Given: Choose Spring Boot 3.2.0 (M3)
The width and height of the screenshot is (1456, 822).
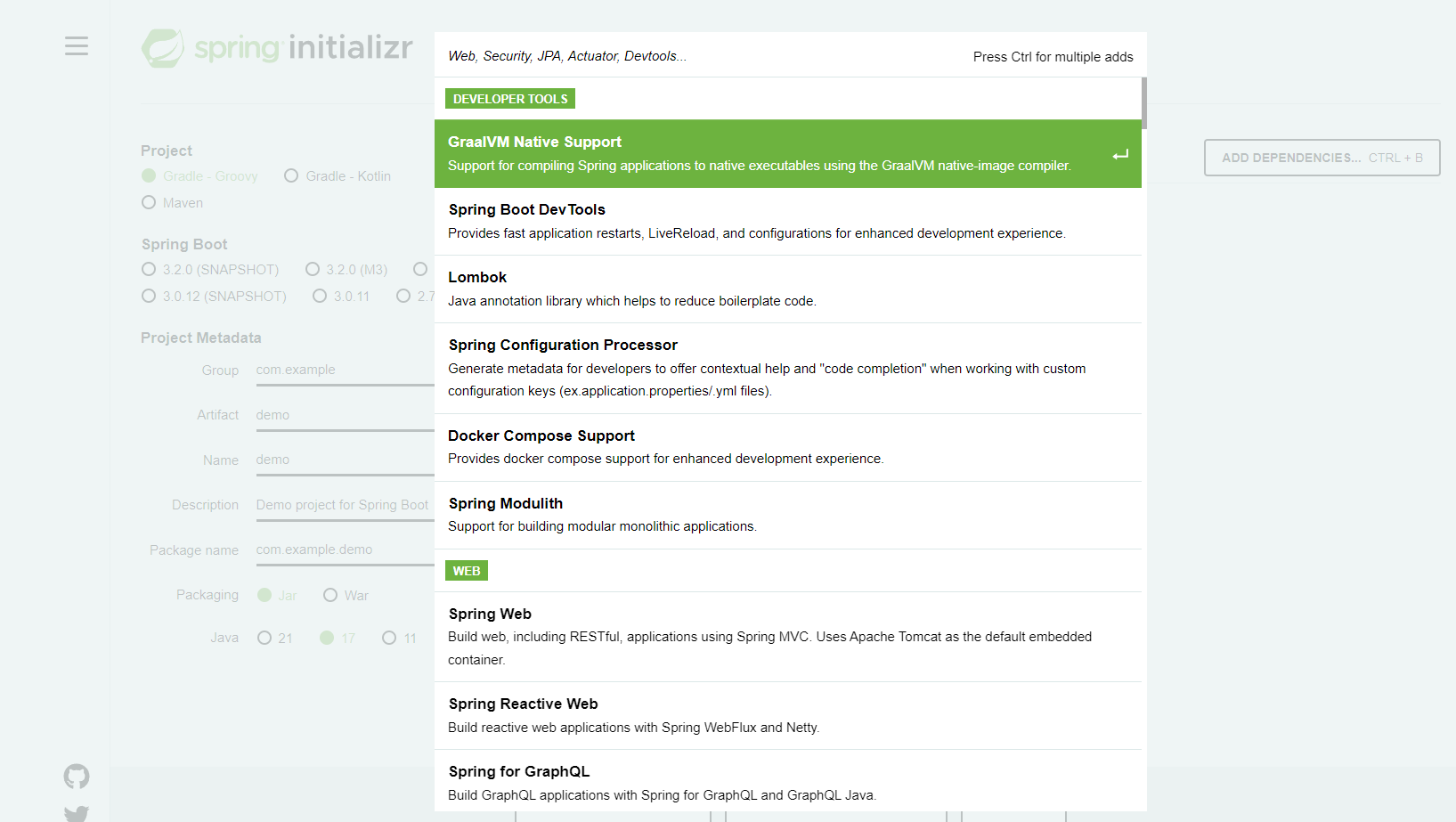Looking at the screenshot, I should [346, 270].
